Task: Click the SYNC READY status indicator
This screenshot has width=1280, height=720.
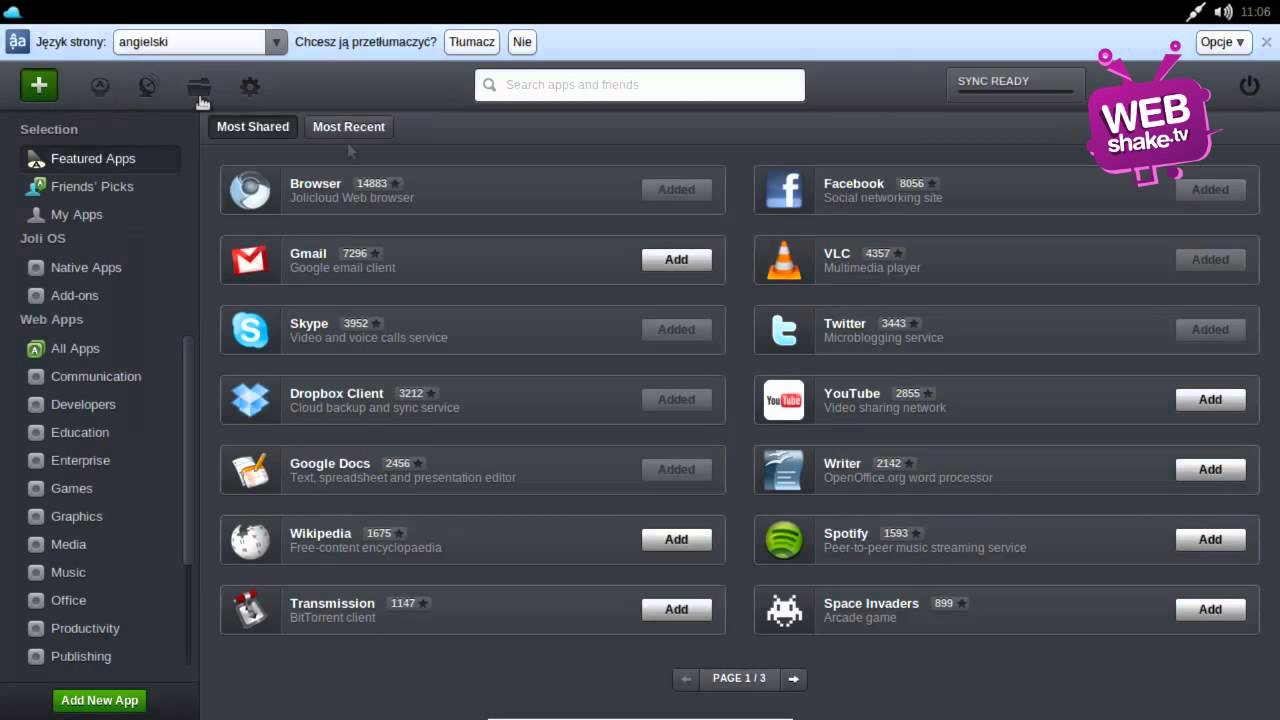Action: tap(1015, 84)
